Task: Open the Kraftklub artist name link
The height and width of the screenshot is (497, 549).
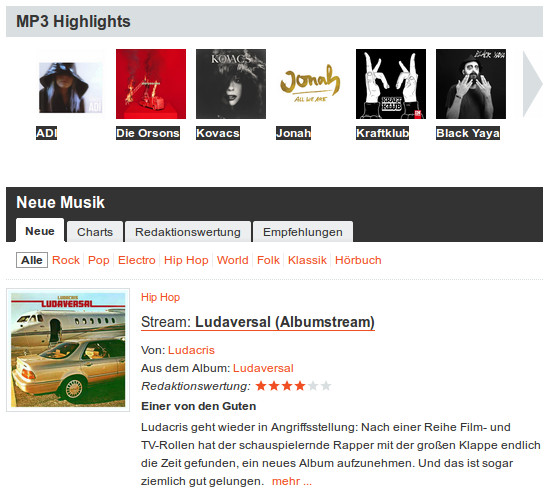Action: pyautogui.click(x=382, y=133)
